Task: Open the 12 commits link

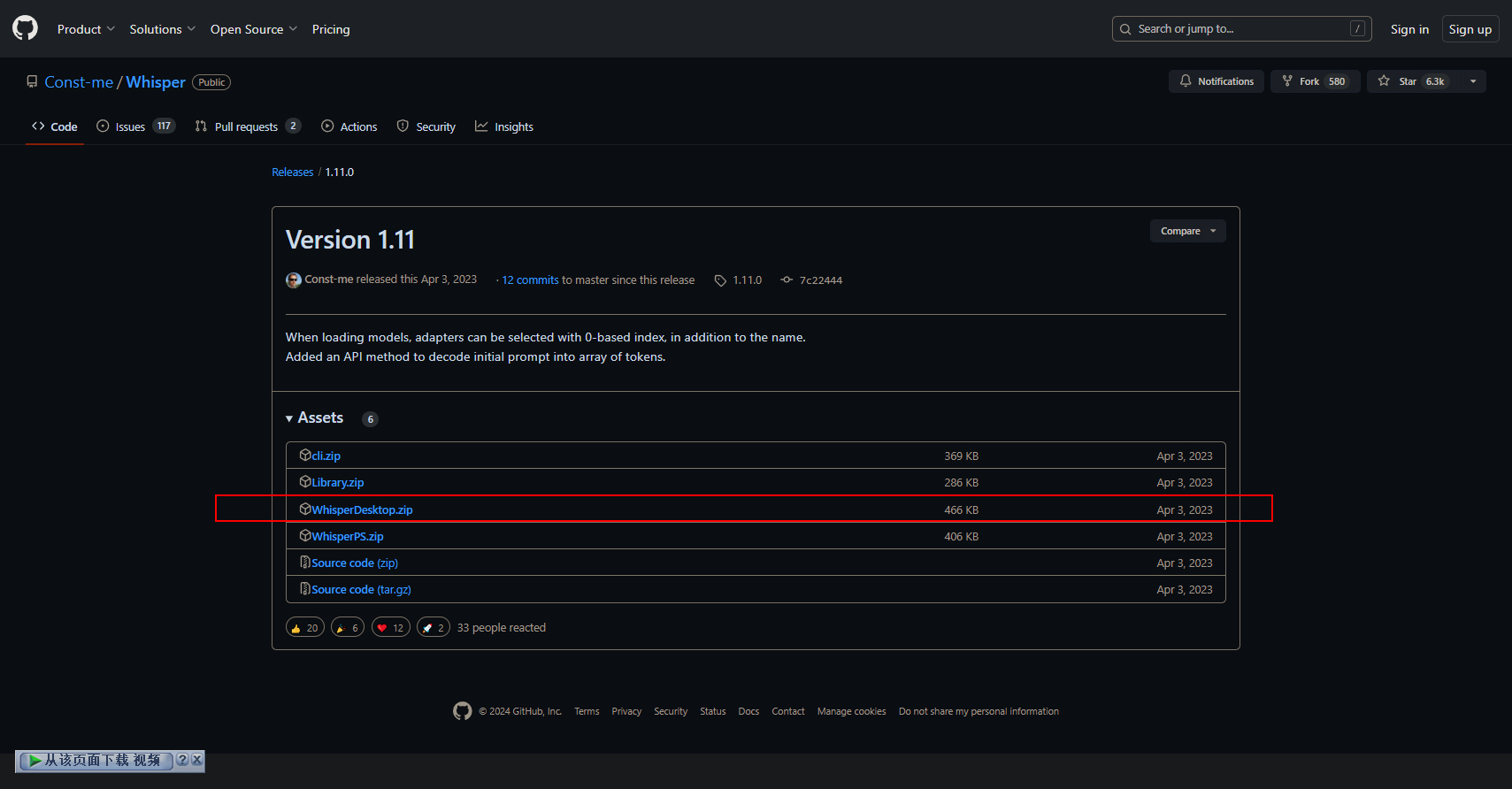Action: (530, 280)
